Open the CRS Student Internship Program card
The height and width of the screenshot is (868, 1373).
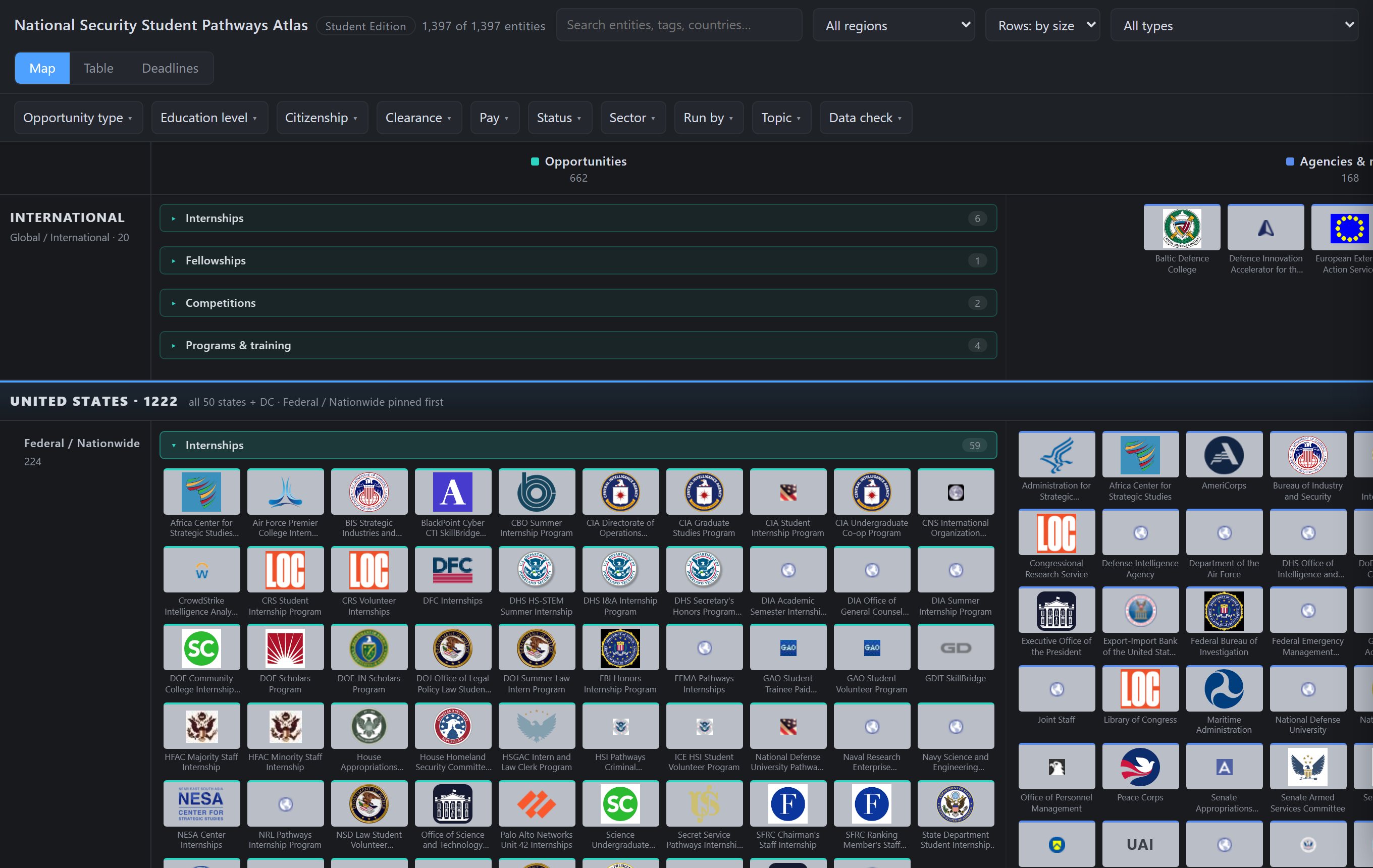tap(285, 581)
